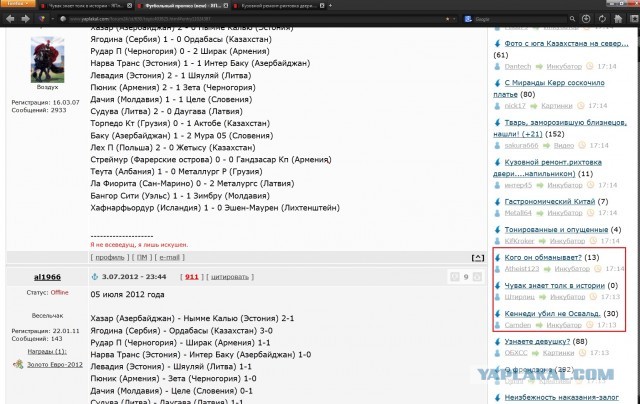Open topic 'Кузовной ремонт.рихтовка двери' in sidebar
Screen dimensions: 640x404
[547, 168]
